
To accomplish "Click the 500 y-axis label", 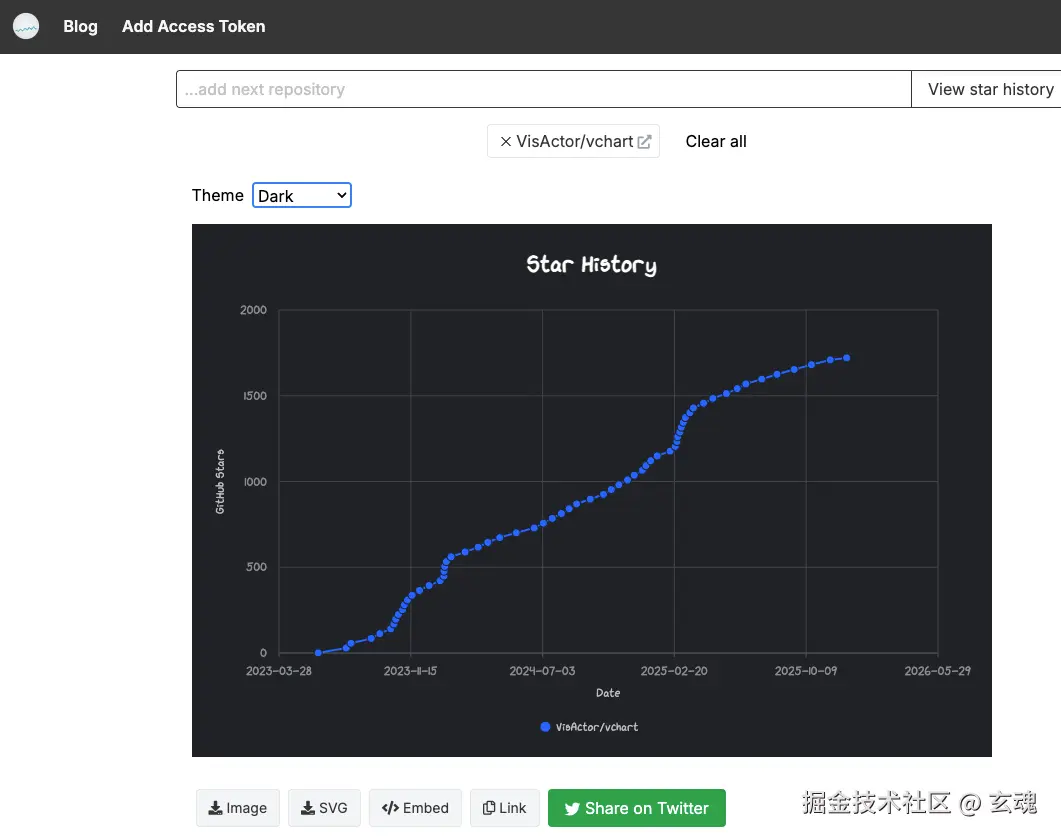I will (x=256, y=567).
